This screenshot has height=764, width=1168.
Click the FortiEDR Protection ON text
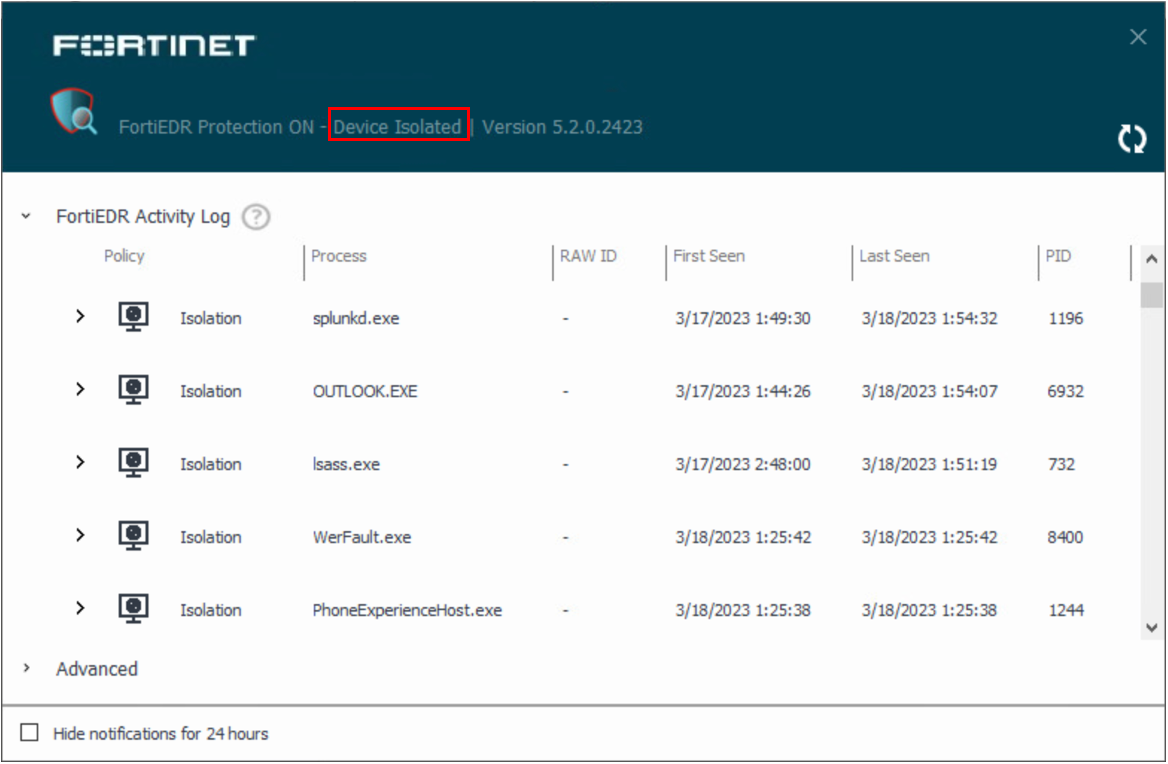pyautogui.click(x=216, y=127)
